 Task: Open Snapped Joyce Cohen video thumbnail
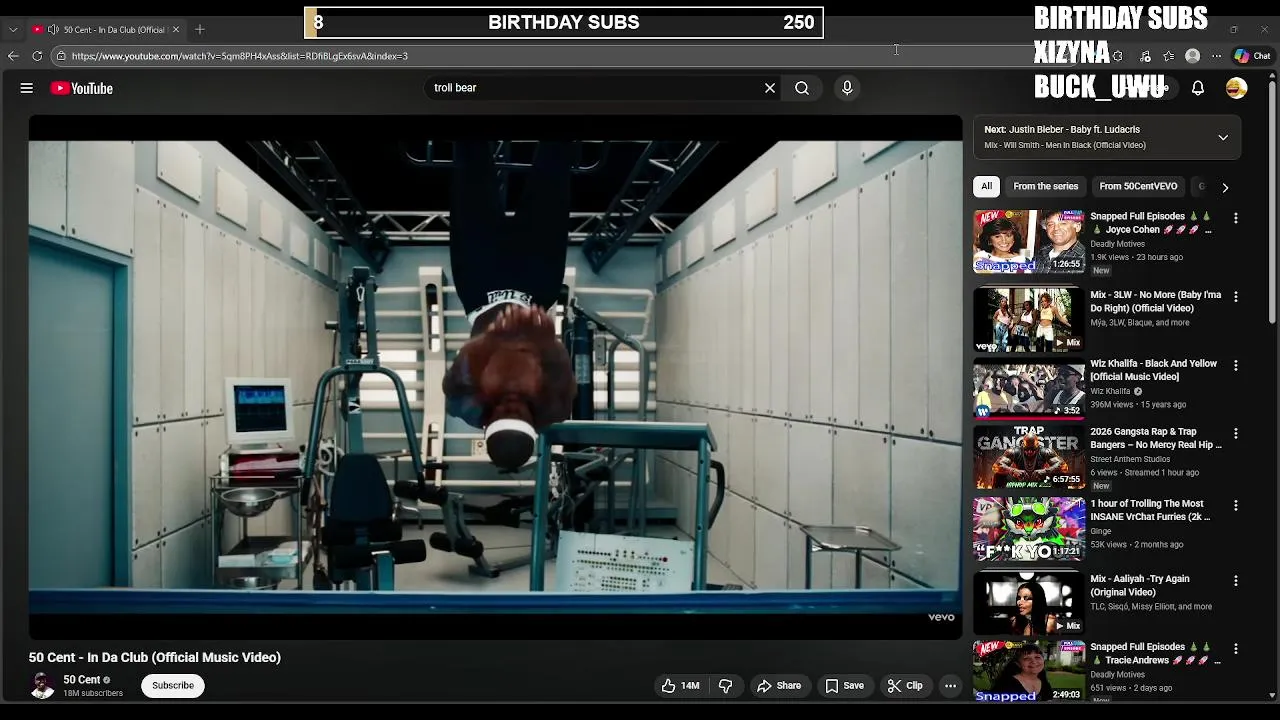pyautogui.click(x=1029, y=241)
